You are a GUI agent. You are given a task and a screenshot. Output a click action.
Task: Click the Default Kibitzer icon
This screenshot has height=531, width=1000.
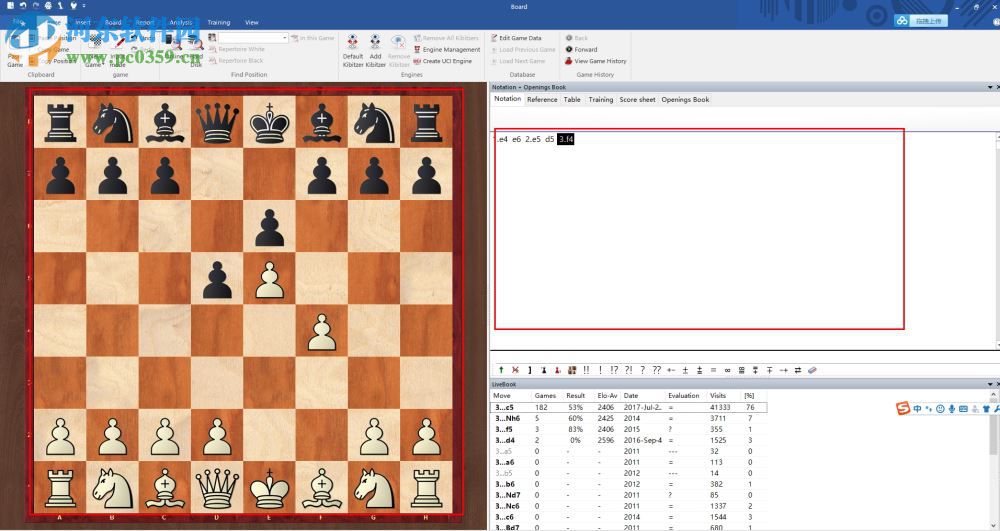click(352, 43)
